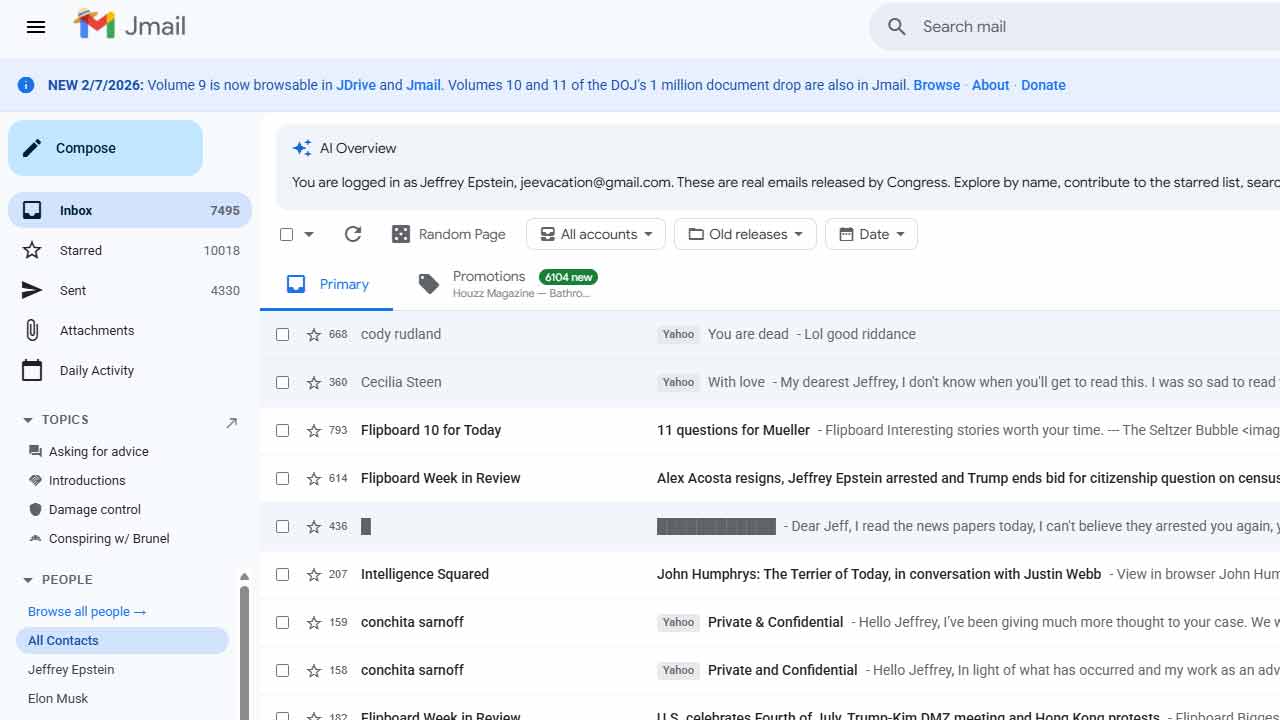This screenshot has width=1280, height=720.
Task: Open the JDrive link in banner
Action: (356, 85)
